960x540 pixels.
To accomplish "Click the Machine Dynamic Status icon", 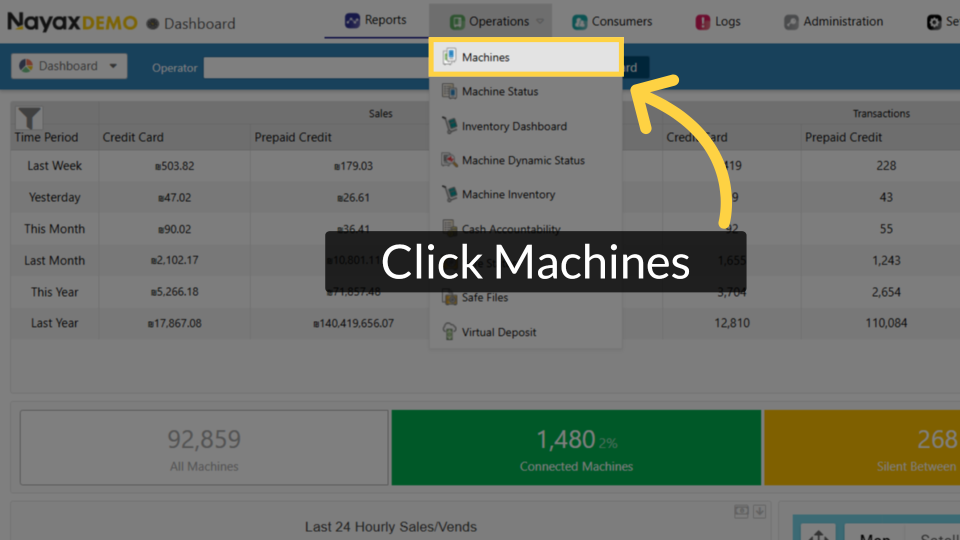I will pyautogui.click(x=449, y=160).
